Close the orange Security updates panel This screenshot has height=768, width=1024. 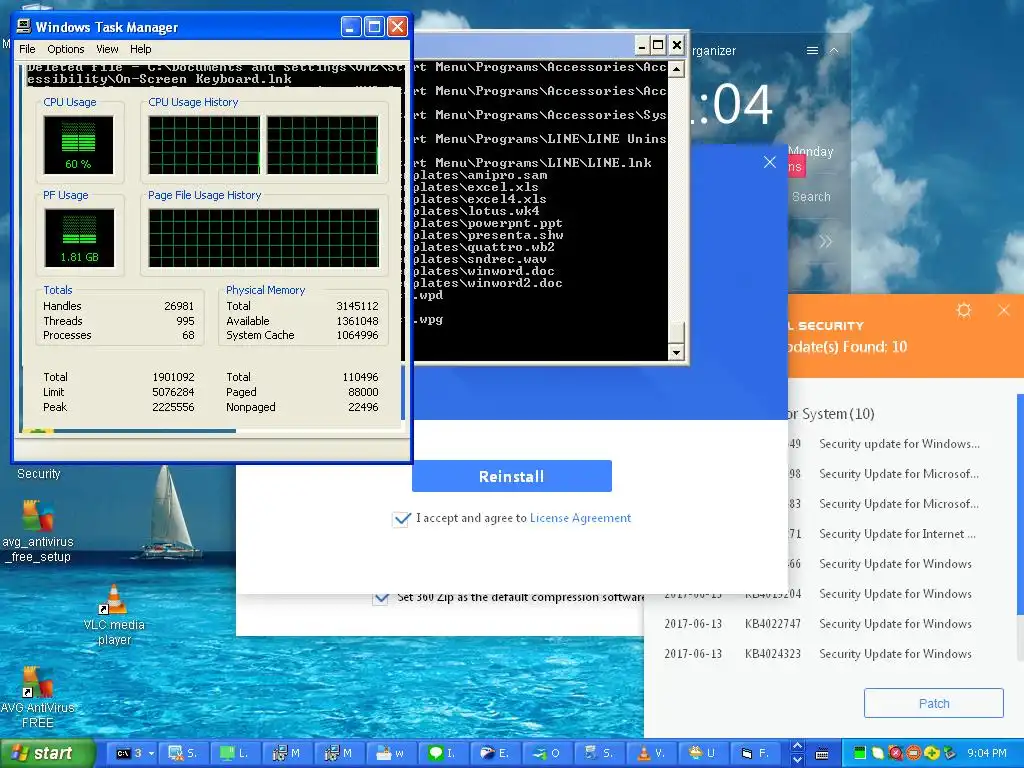click(1004, 310)
